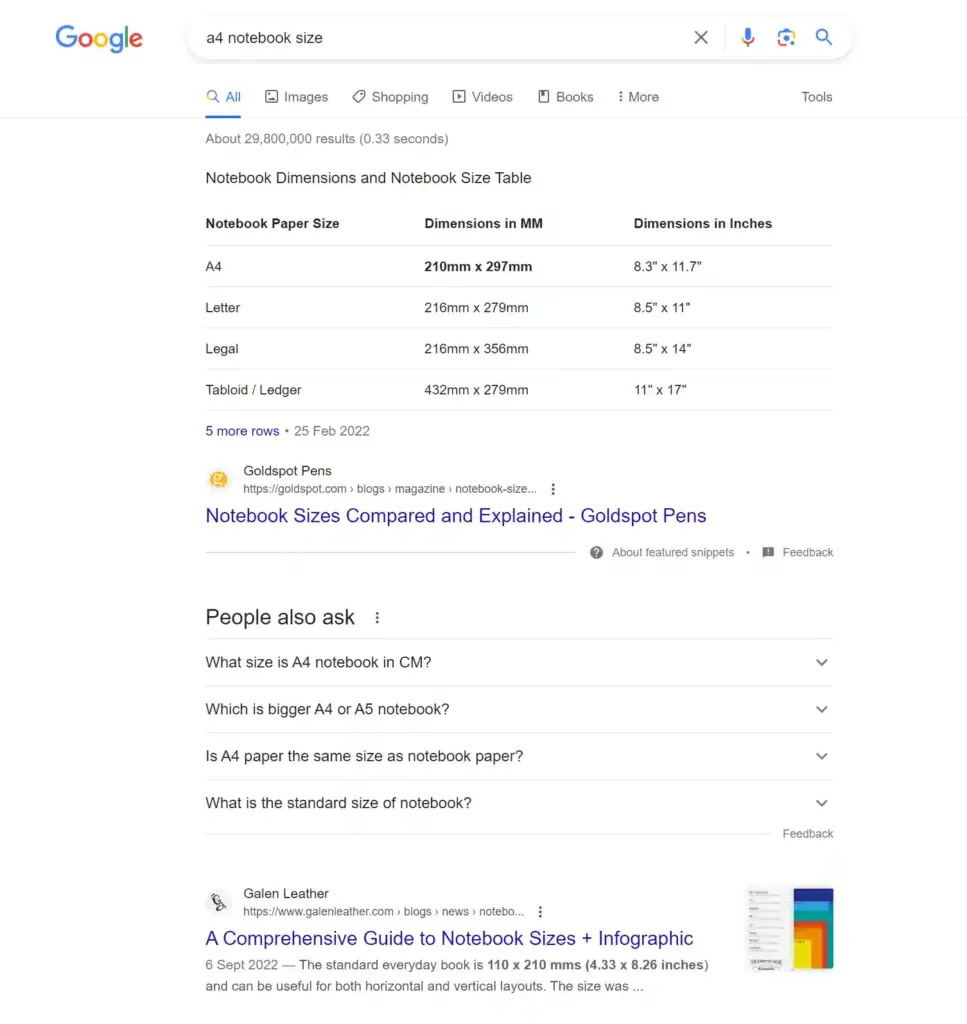Click About featured snippets question icon
This screenshot has height=1024, width=967.
point(596,552)
